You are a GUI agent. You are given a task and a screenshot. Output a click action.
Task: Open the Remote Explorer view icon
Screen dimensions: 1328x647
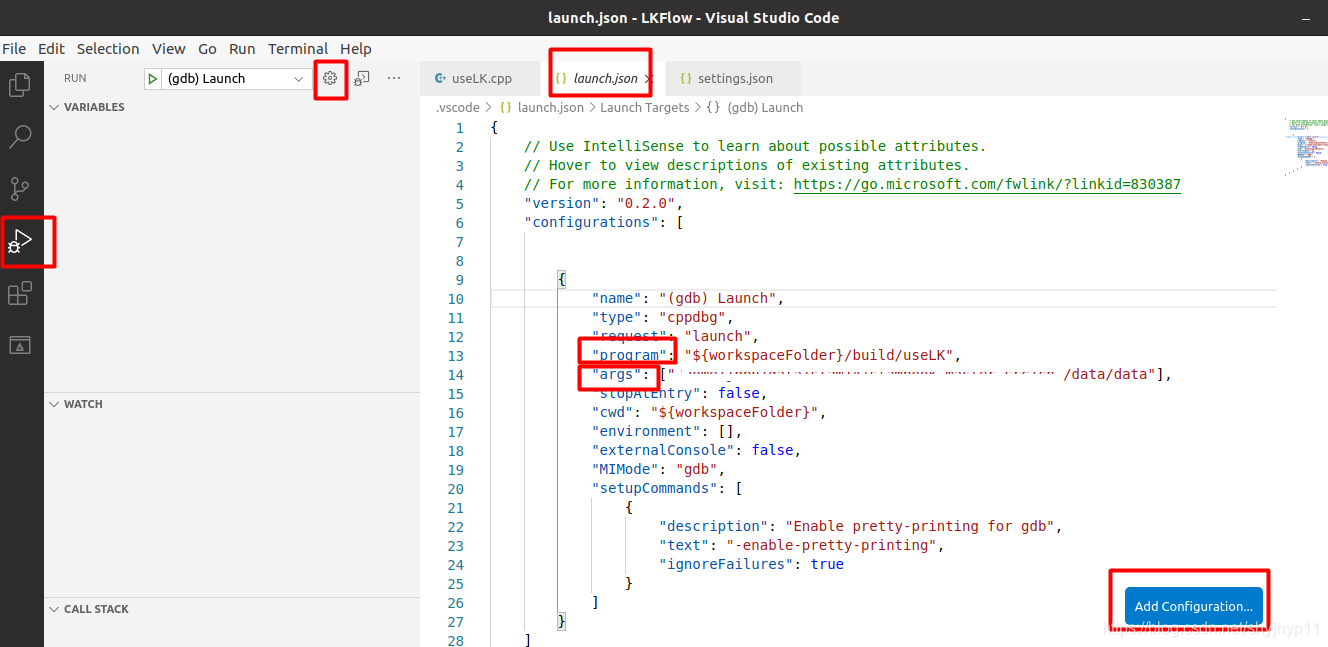coord(20,345)
